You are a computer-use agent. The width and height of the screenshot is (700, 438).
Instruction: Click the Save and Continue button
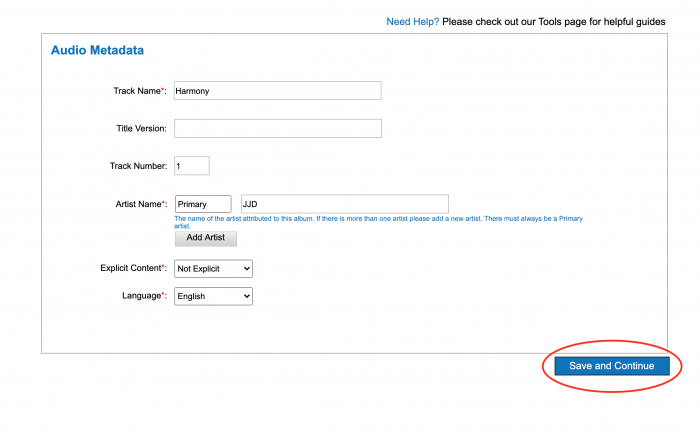[611, 366]
